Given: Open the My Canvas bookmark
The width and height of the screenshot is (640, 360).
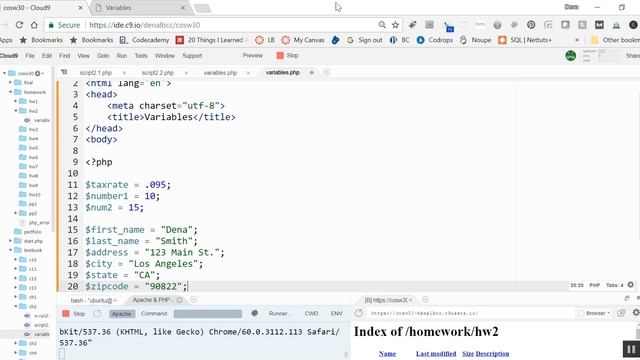Looking at the screenshot, I should (x=303, y=40).
